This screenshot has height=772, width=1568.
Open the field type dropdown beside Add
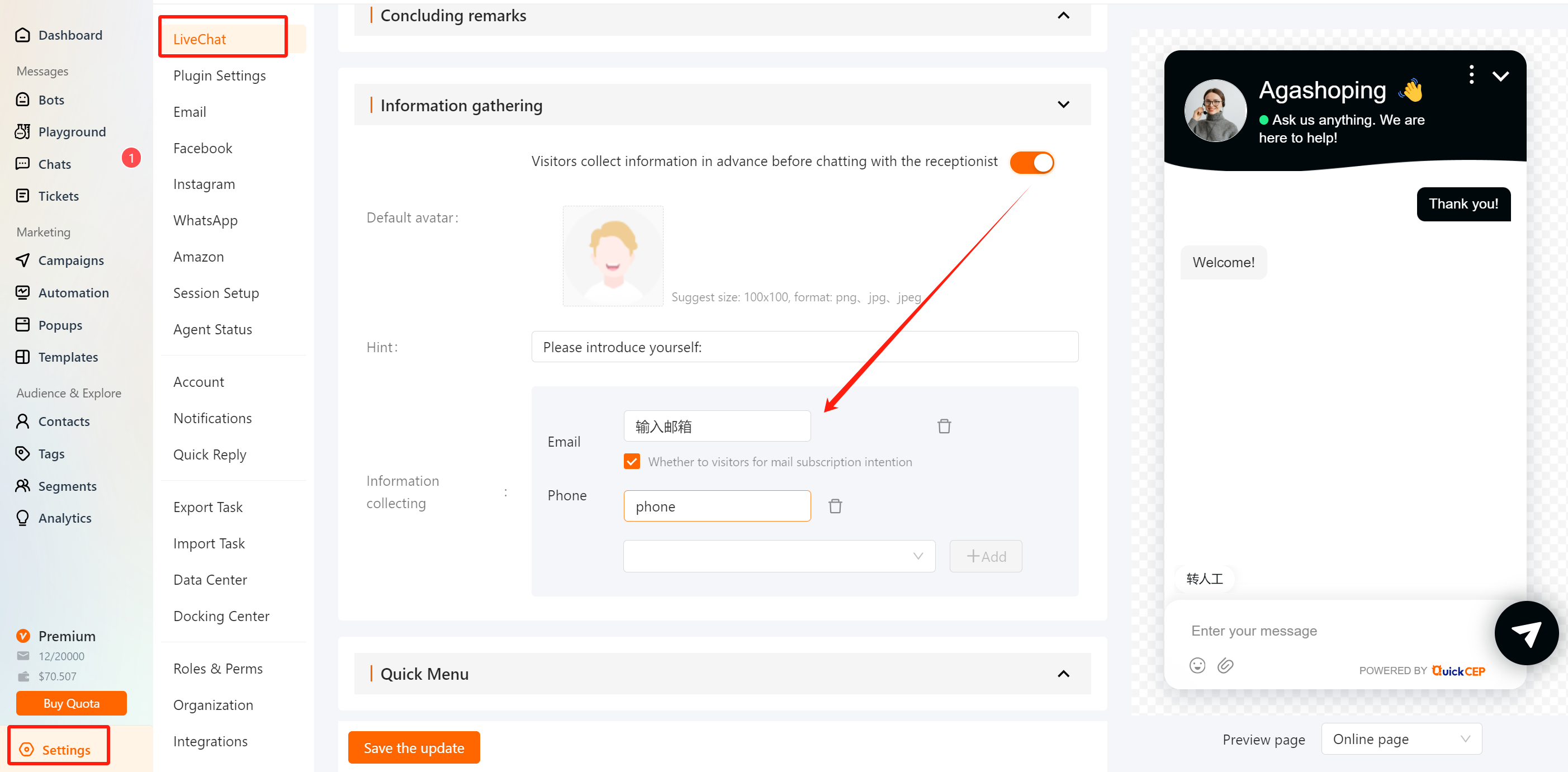tap(779, 556)
